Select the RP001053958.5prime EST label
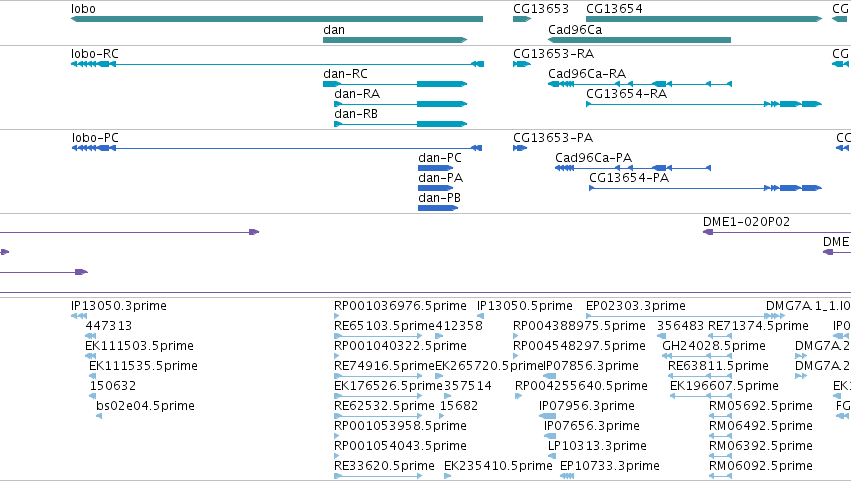The height and width of the screenshot is (481, 851). [401, 427]
